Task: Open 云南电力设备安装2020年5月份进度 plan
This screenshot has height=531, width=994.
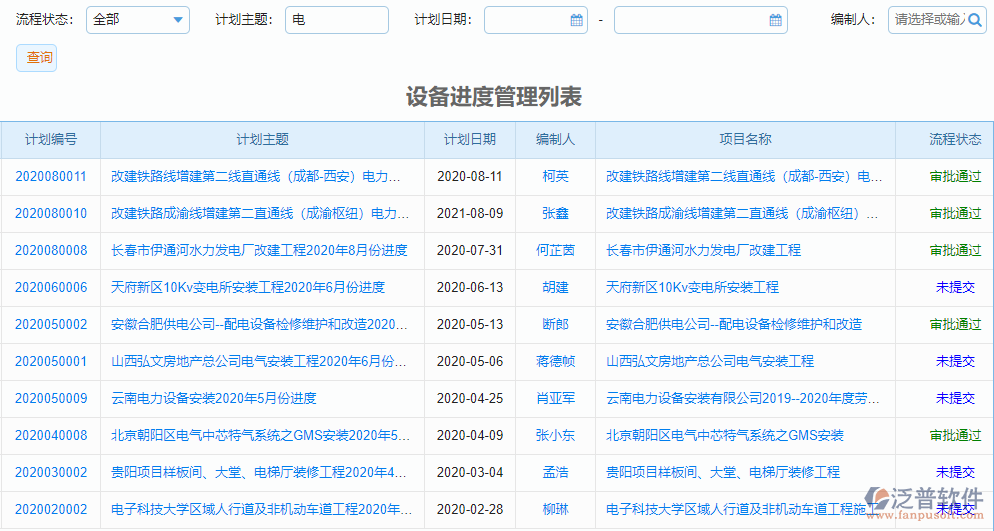Action: (x=214, y=398)
